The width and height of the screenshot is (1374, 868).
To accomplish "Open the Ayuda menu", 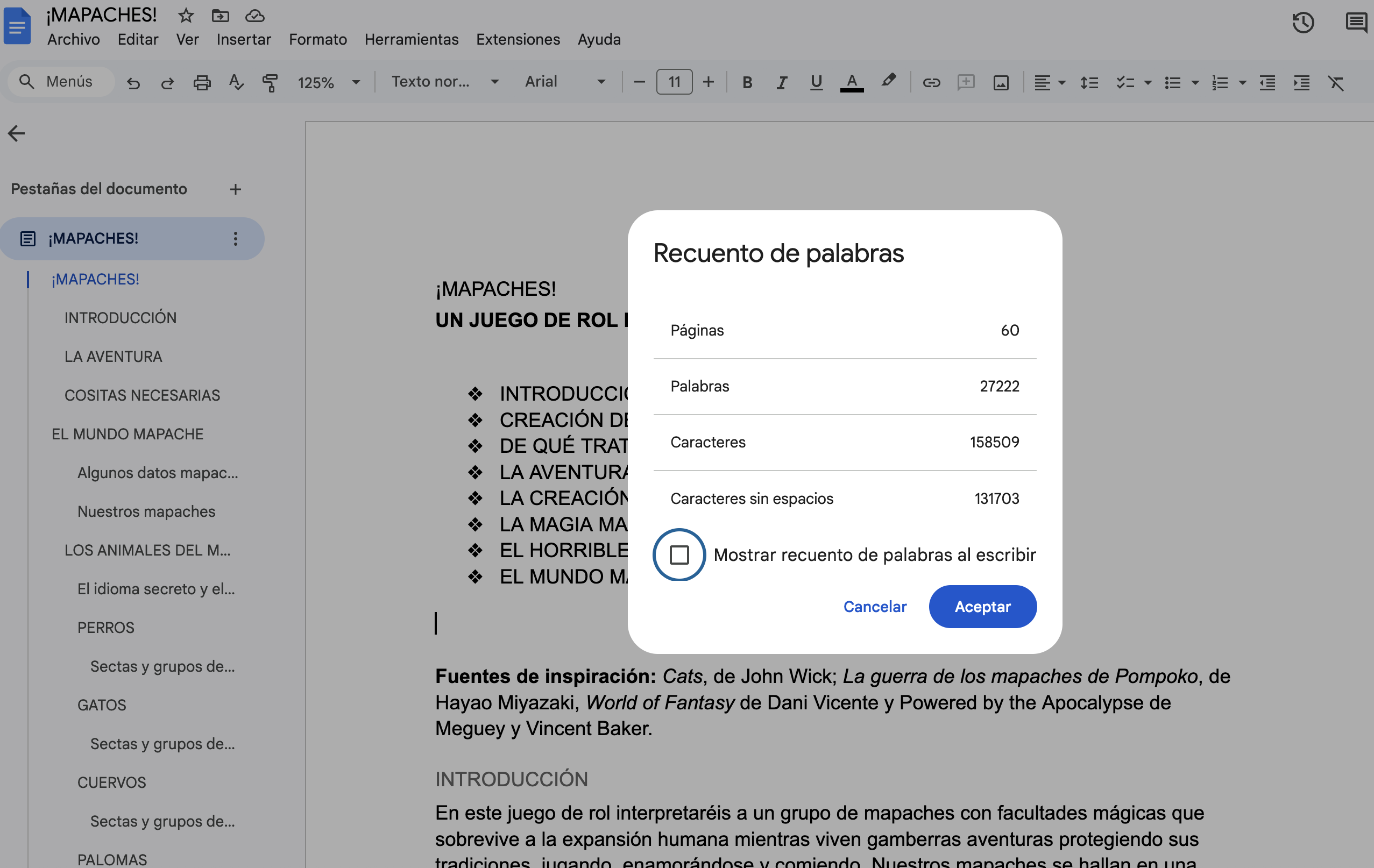I will coord(599,39).
